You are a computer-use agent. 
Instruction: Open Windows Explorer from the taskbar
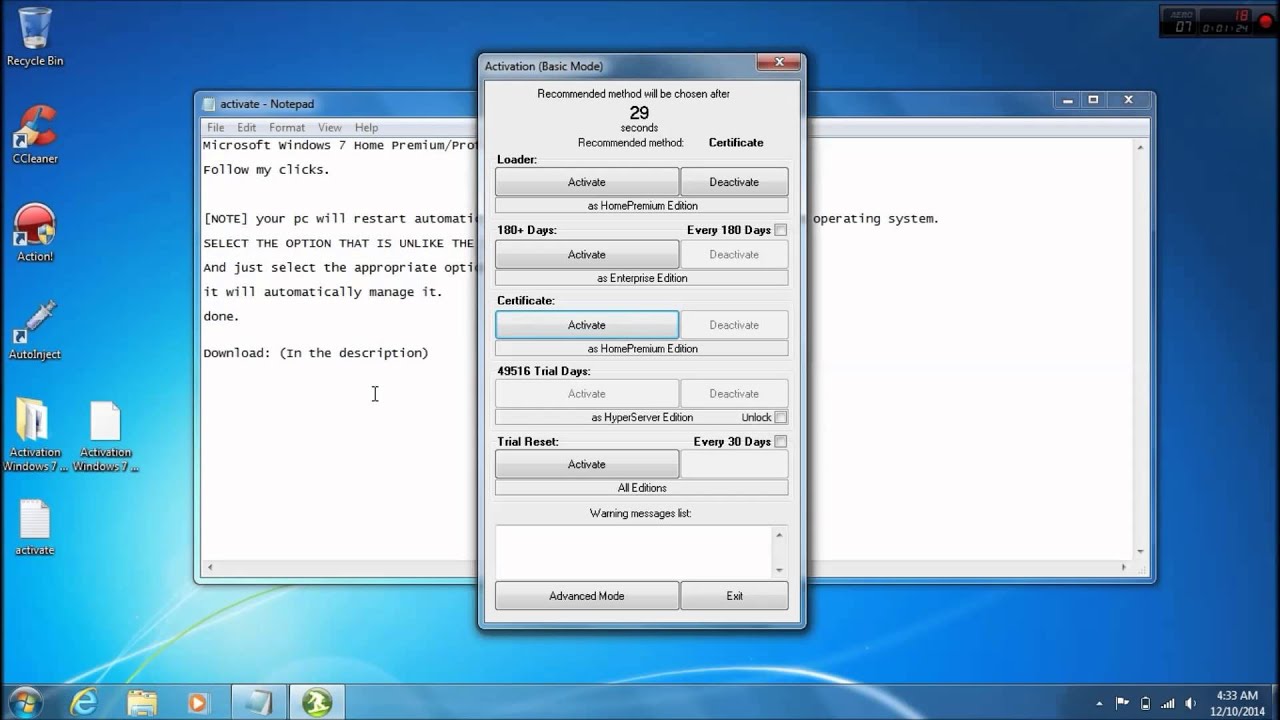coord(143,702)
